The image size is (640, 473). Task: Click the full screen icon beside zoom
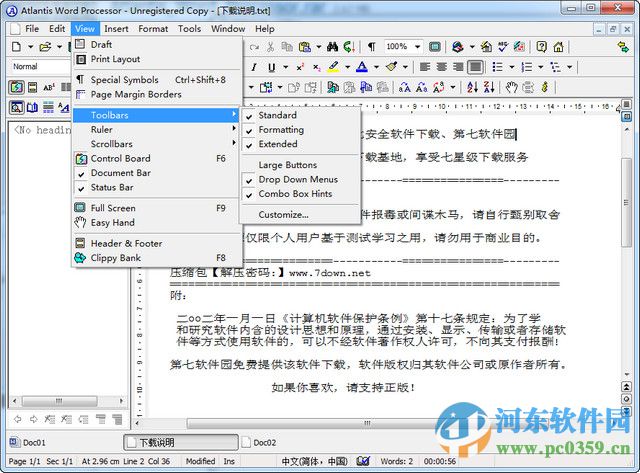point(435,47)
